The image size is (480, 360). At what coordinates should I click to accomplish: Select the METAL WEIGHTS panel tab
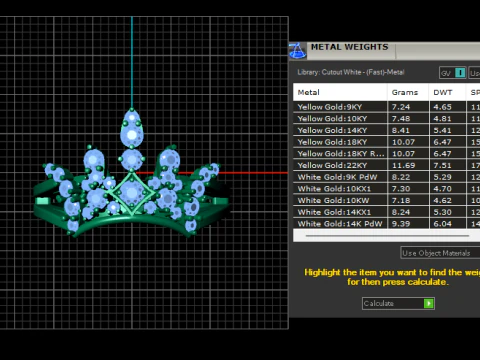(x=350, y=47)
